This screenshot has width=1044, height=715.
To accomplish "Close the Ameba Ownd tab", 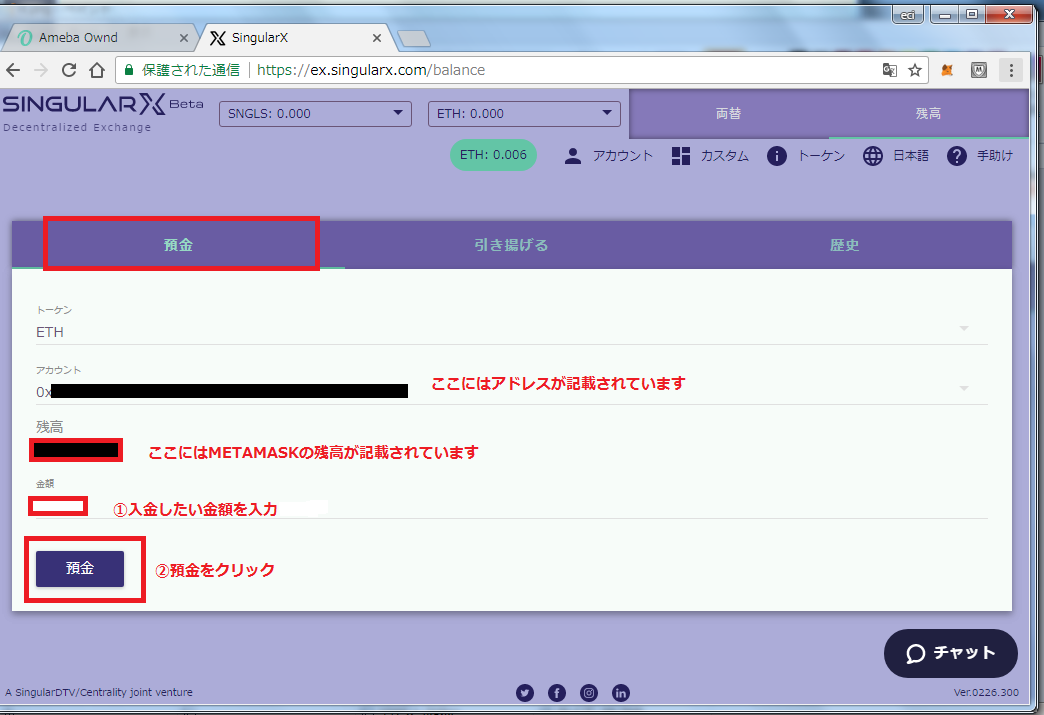I will click(x=184, y=38).
